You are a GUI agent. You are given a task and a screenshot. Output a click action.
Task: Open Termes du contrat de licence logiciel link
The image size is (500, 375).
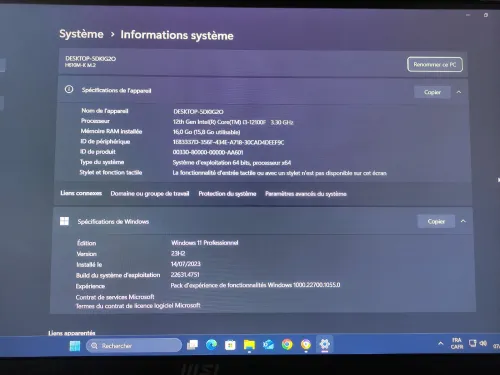click(x=138, y=306)
